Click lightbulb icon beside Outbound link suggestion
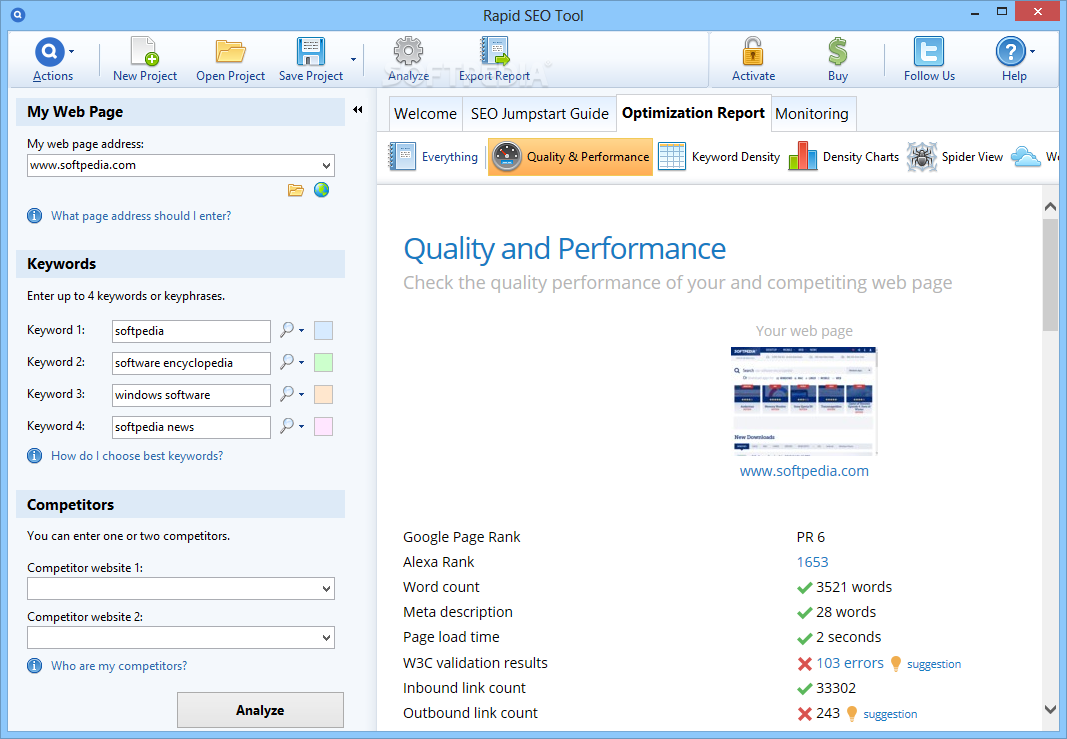 (852, 713)
